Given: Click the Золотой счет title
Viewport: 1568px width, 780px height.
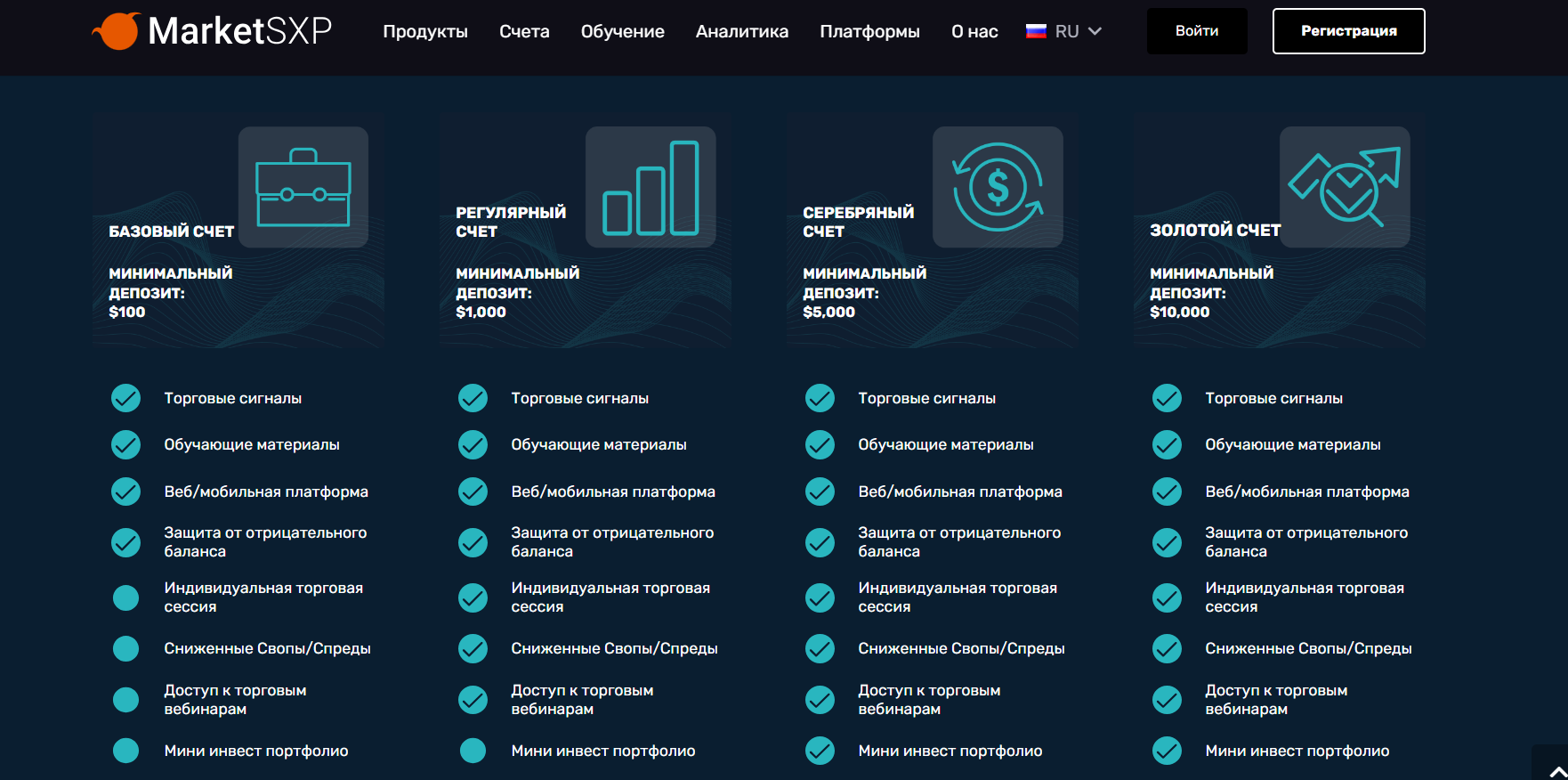Looking at the screenshot, I should click(1215, 231).
